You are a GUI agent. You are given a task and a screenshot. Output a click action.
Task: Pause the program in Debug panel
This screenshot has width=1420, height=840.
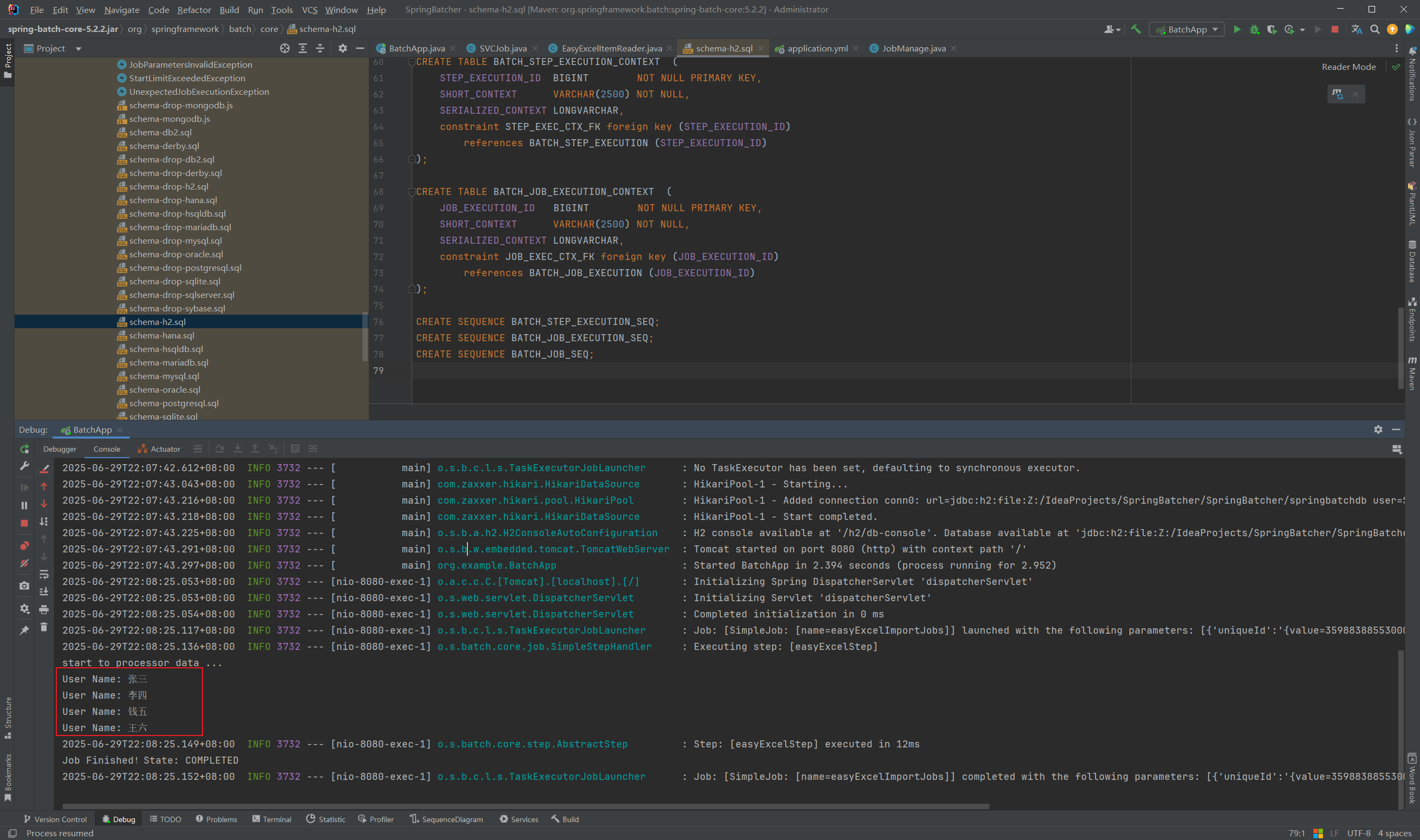tap(24, 505)
